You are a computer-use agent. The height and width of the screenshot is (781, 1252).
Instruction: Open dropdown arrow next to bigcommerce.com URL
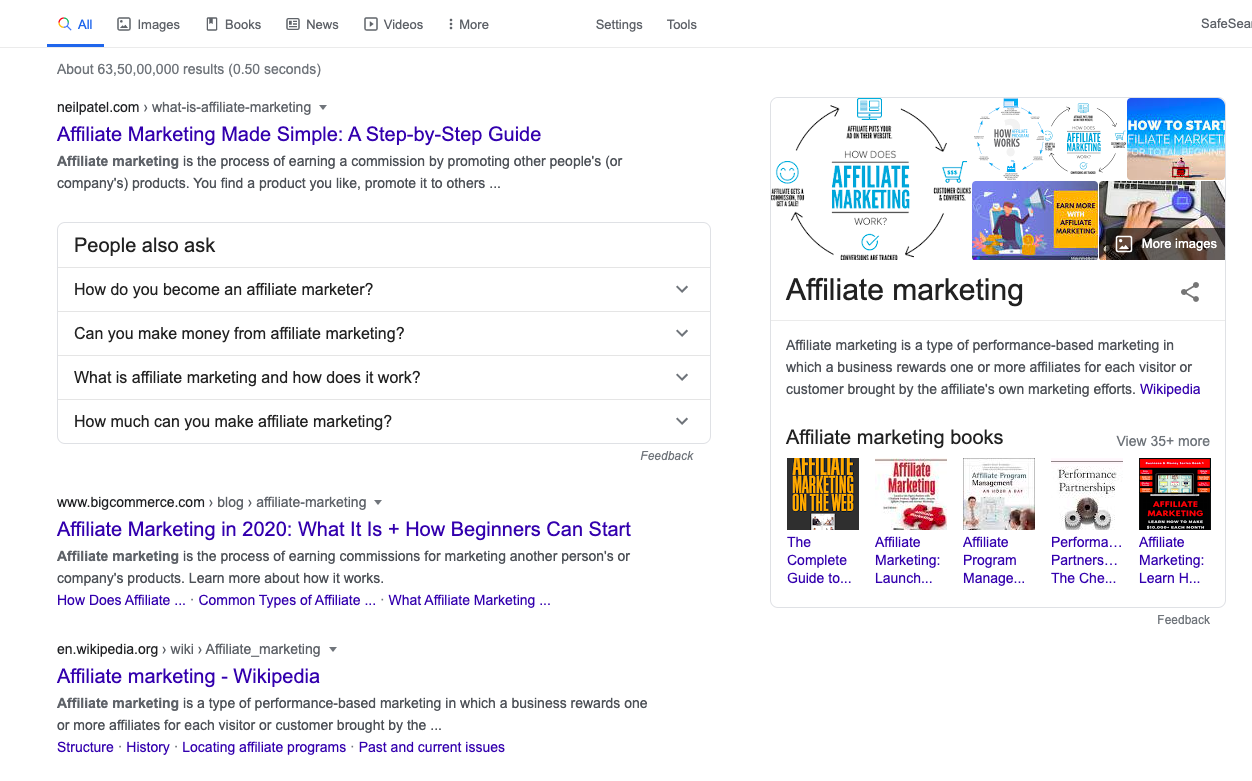coord(378,503)
